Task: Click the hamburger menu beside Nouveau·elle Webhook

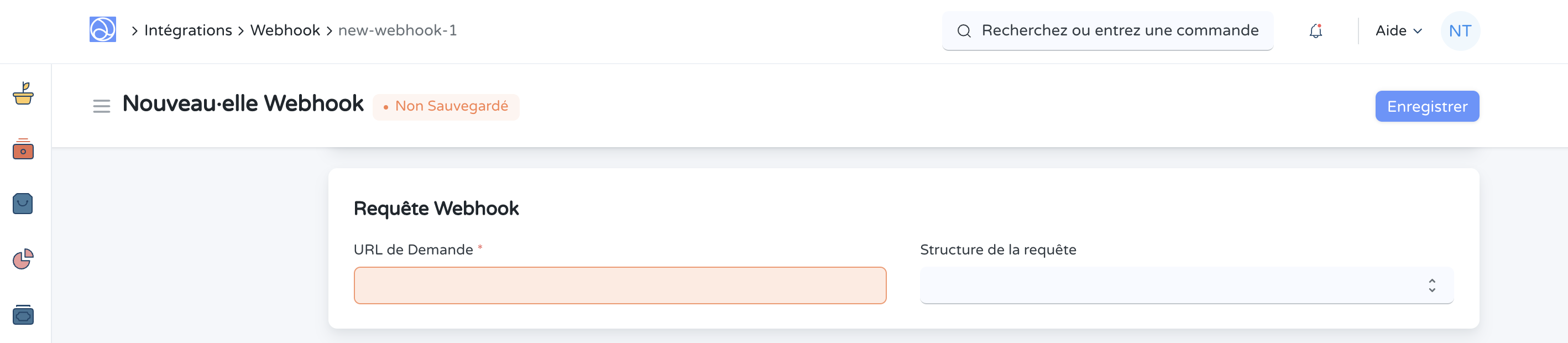Action: (101, 106)
